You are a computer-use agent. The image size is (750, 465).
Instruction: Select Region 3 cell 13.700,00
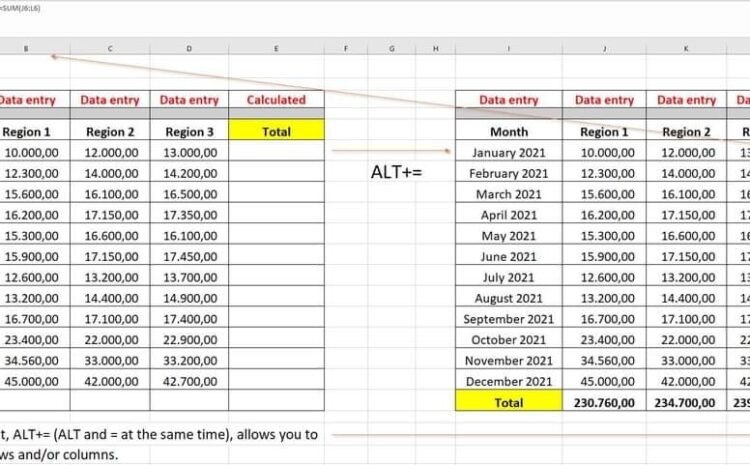[x=189, y=277]
